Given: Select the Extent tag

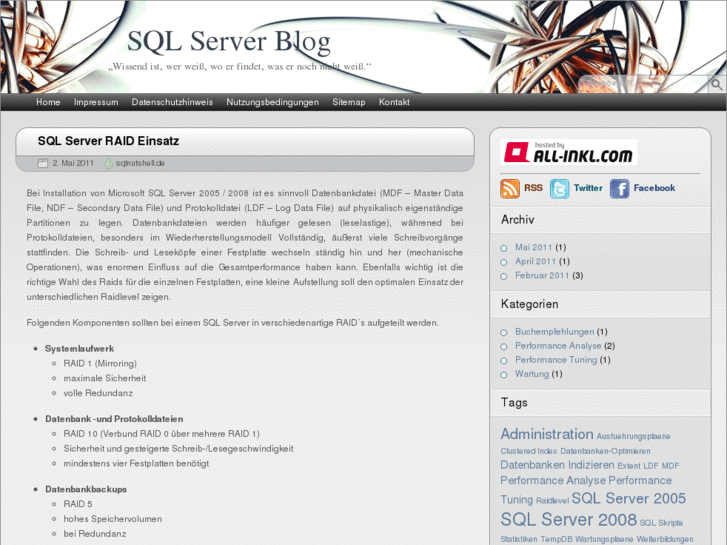Looking at the screenshot, I should coord(629,466).
